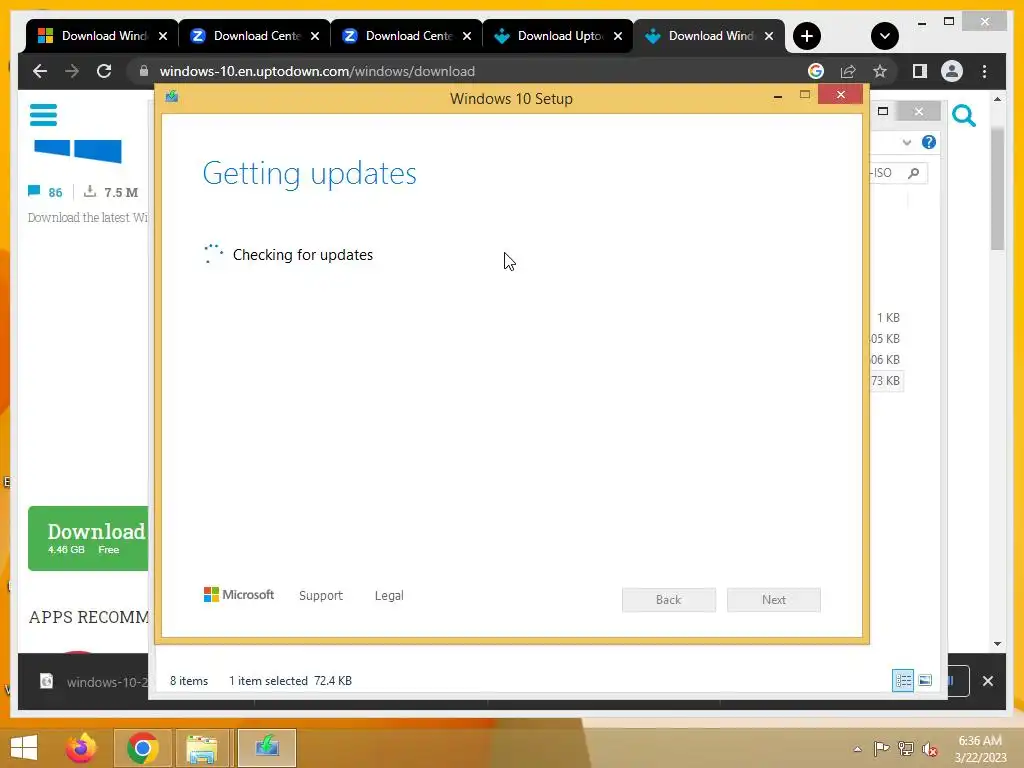Click the Uptodown search magnifier icon

pyautogui.click(x=963, y=116)
